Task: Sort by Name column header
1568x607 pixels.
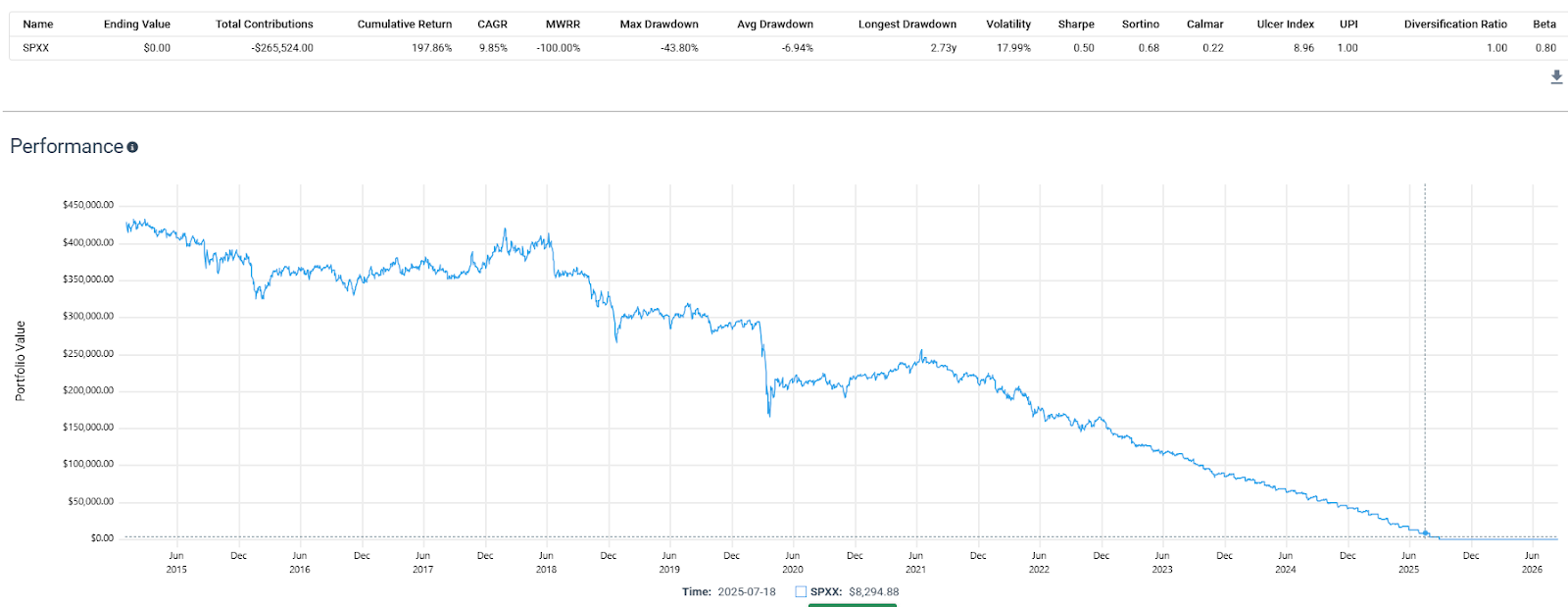Action: [38, 25]
